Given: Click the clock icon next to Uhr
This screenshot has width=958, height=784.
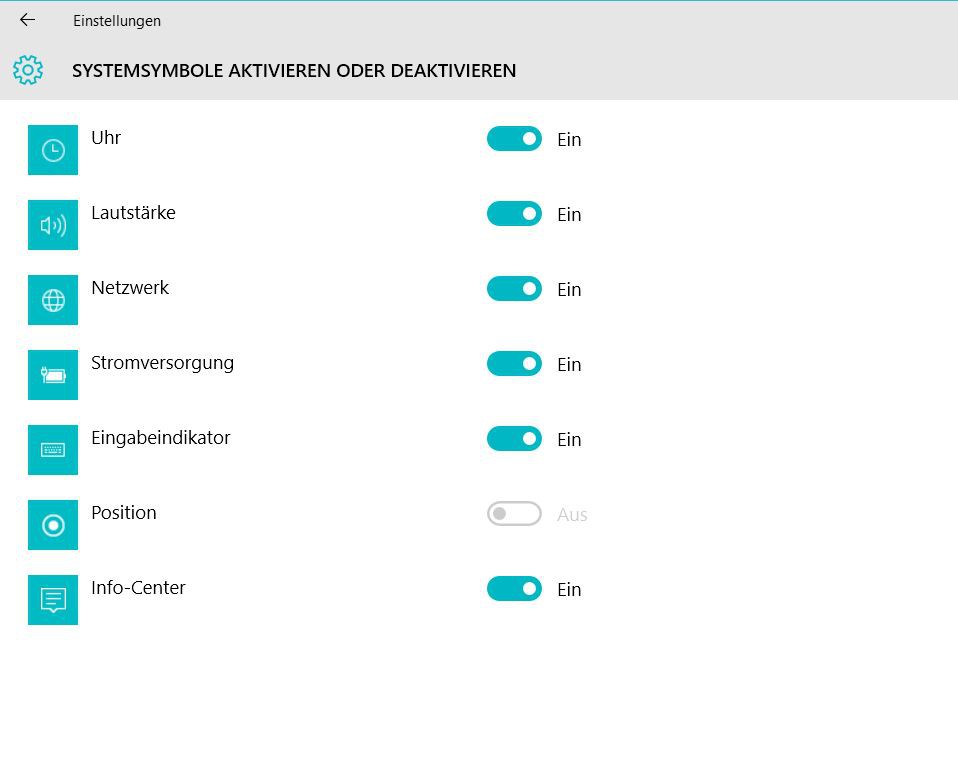Looking at the screenshot, I should click(x=53, y=150).
